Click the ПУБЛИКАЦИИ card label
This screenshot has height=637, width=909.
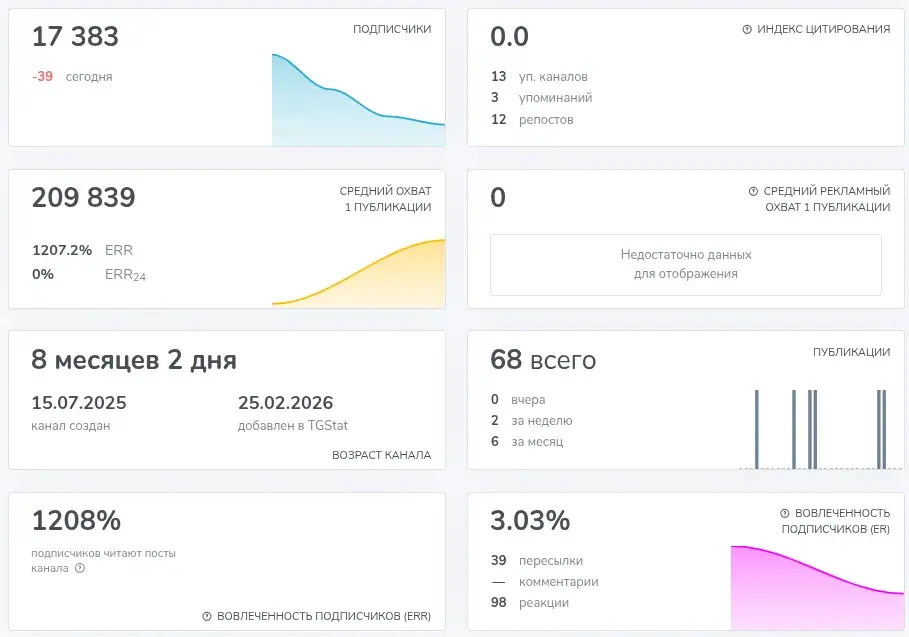pos(851,352)
